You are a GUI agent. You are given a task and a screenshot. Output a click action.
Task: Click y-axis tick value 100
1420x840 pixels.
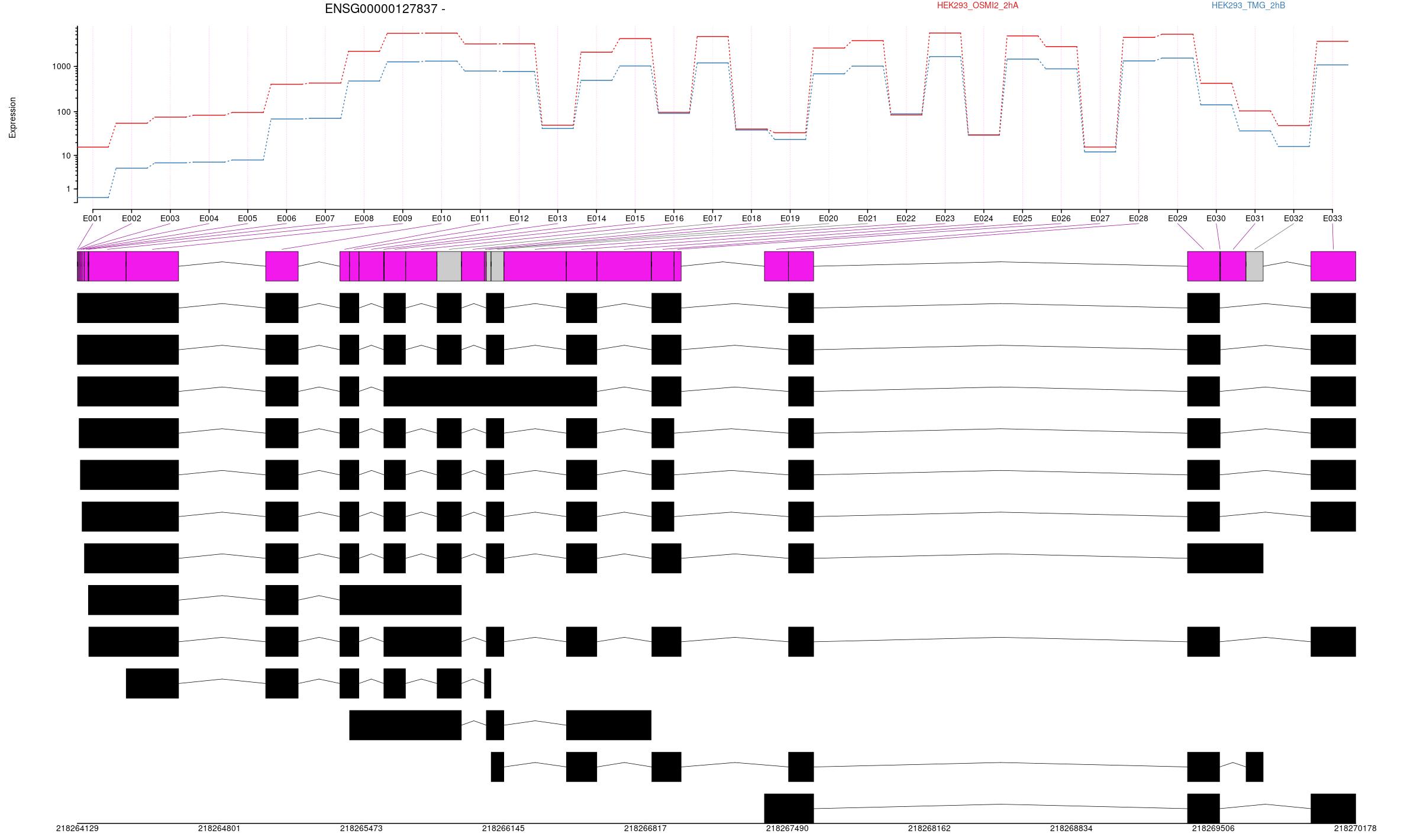(64, 112)
